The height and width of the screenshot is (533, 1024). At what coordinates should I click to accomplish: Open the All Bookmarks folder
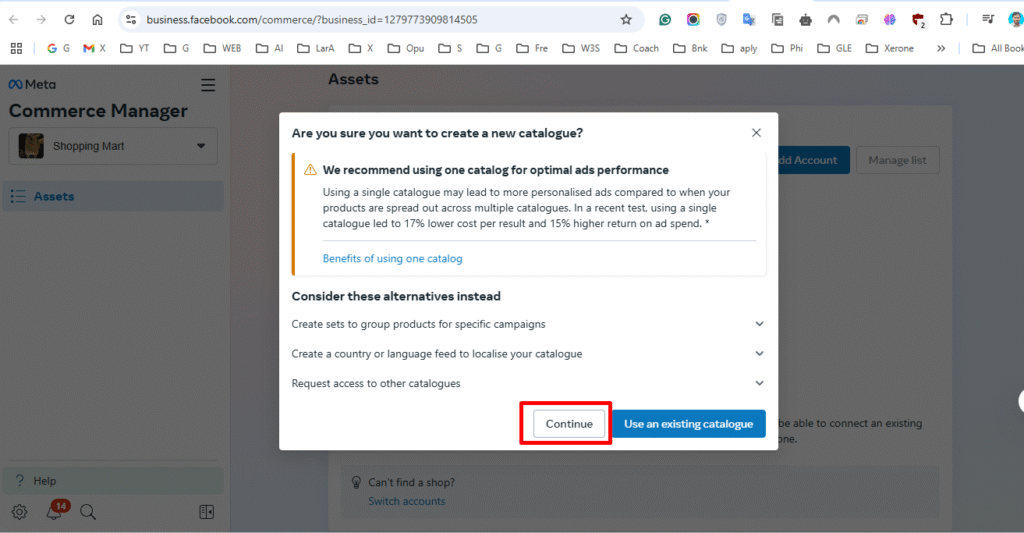[x=997, y=48]
